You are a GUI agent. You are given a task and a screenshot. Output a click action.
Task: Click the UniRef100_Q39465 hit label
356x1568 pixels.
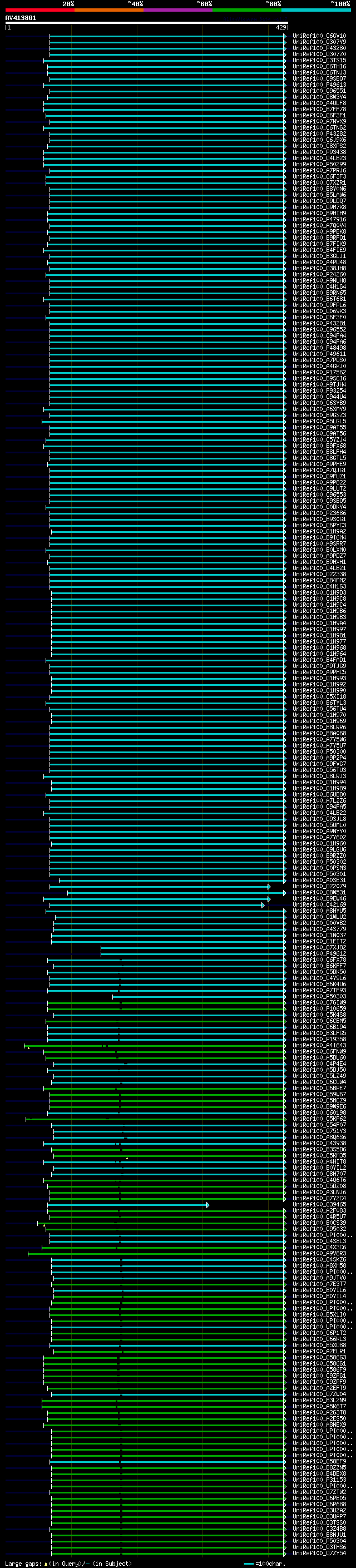pos(319,1205)
